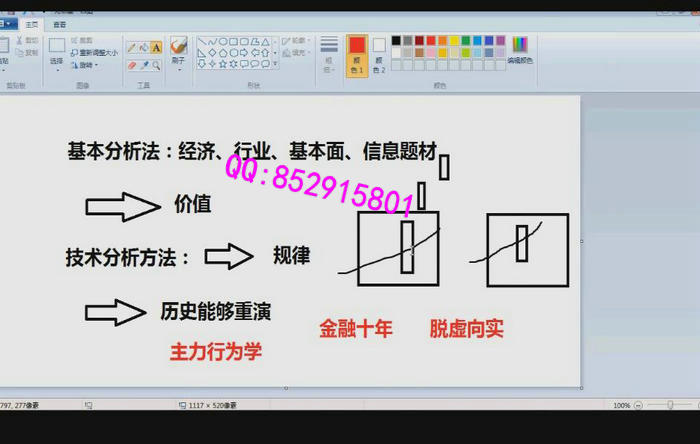Click the zoom out minus button

pos(639,405)
